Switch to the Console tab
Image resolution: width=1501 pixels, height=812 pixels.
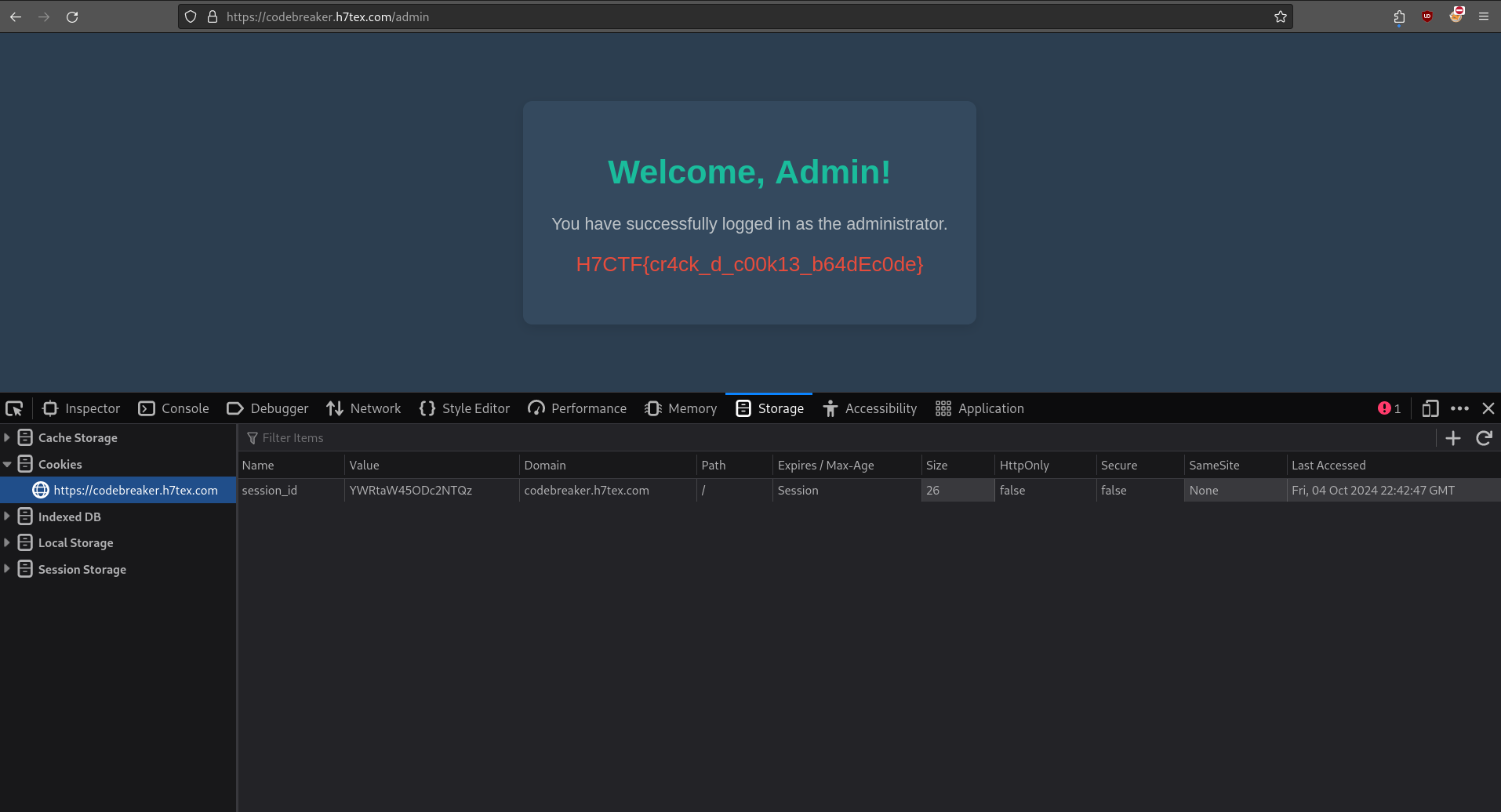click(174, 408)
